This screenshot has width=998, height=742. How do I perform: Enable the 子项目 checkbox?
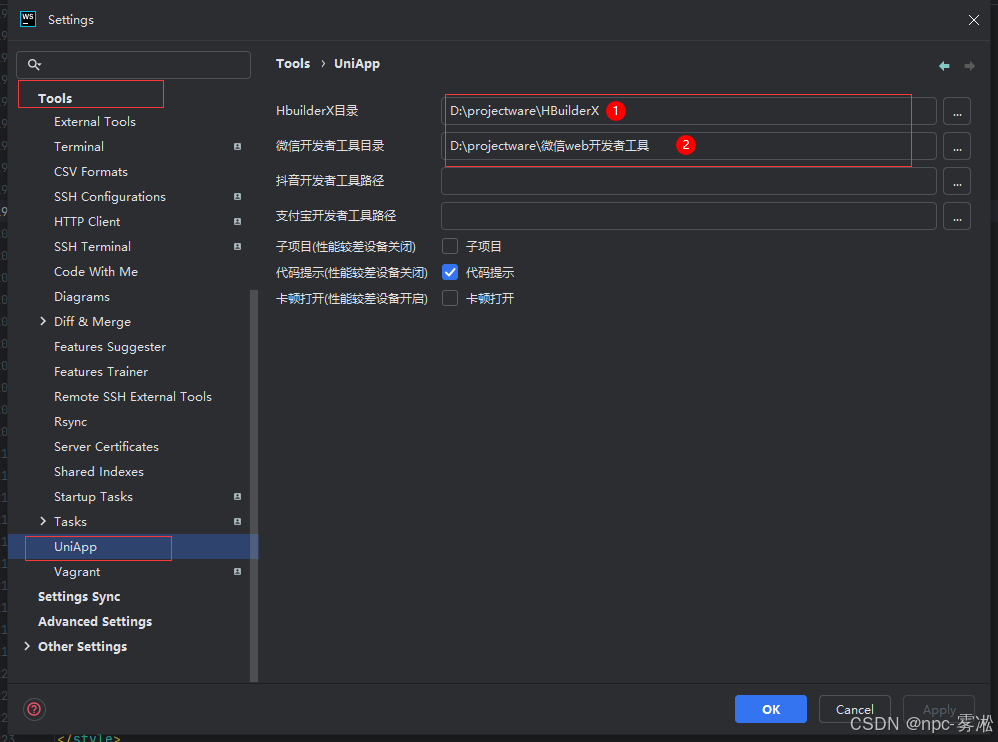pyautogui.click(x=450, y=246)
